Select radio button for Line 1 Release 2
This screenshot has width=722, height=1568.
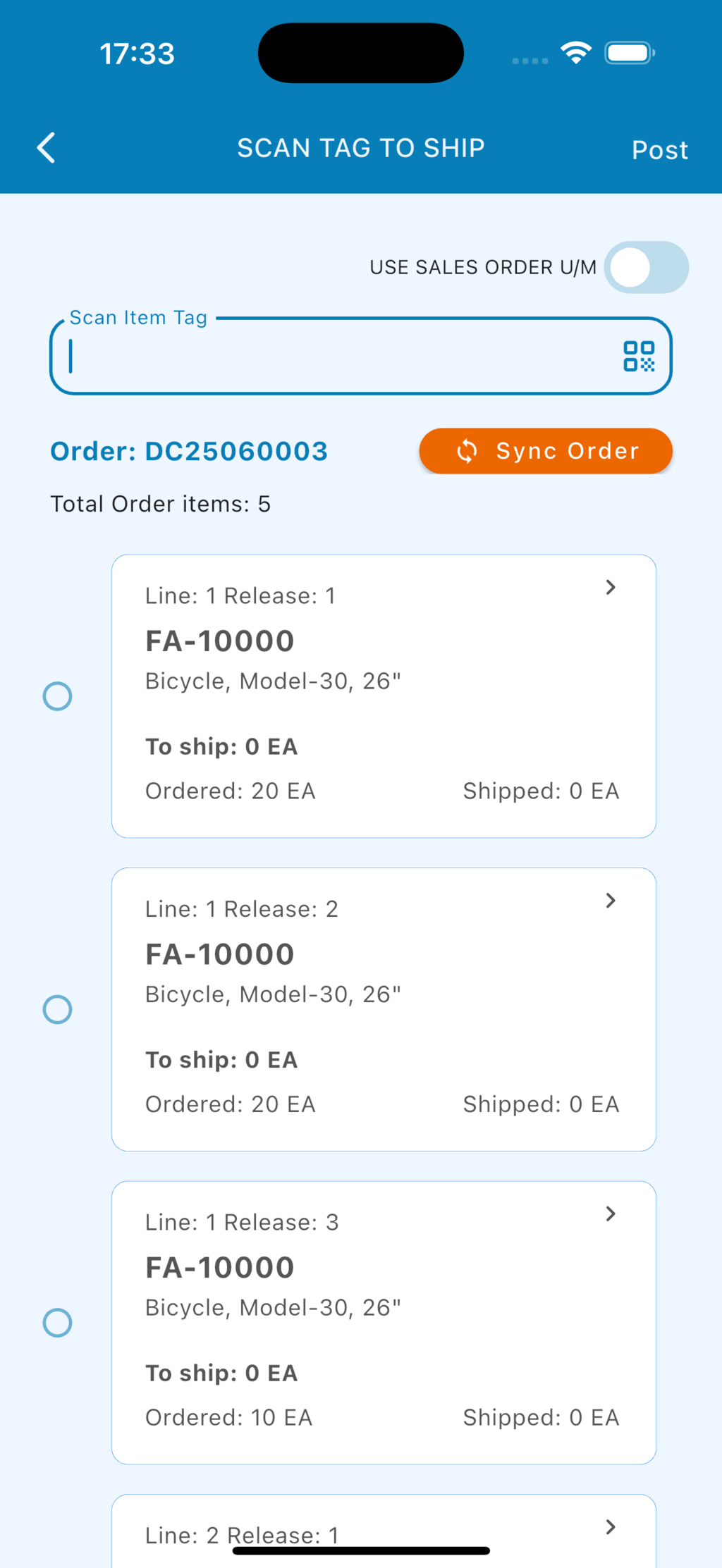pos(58,1009)
